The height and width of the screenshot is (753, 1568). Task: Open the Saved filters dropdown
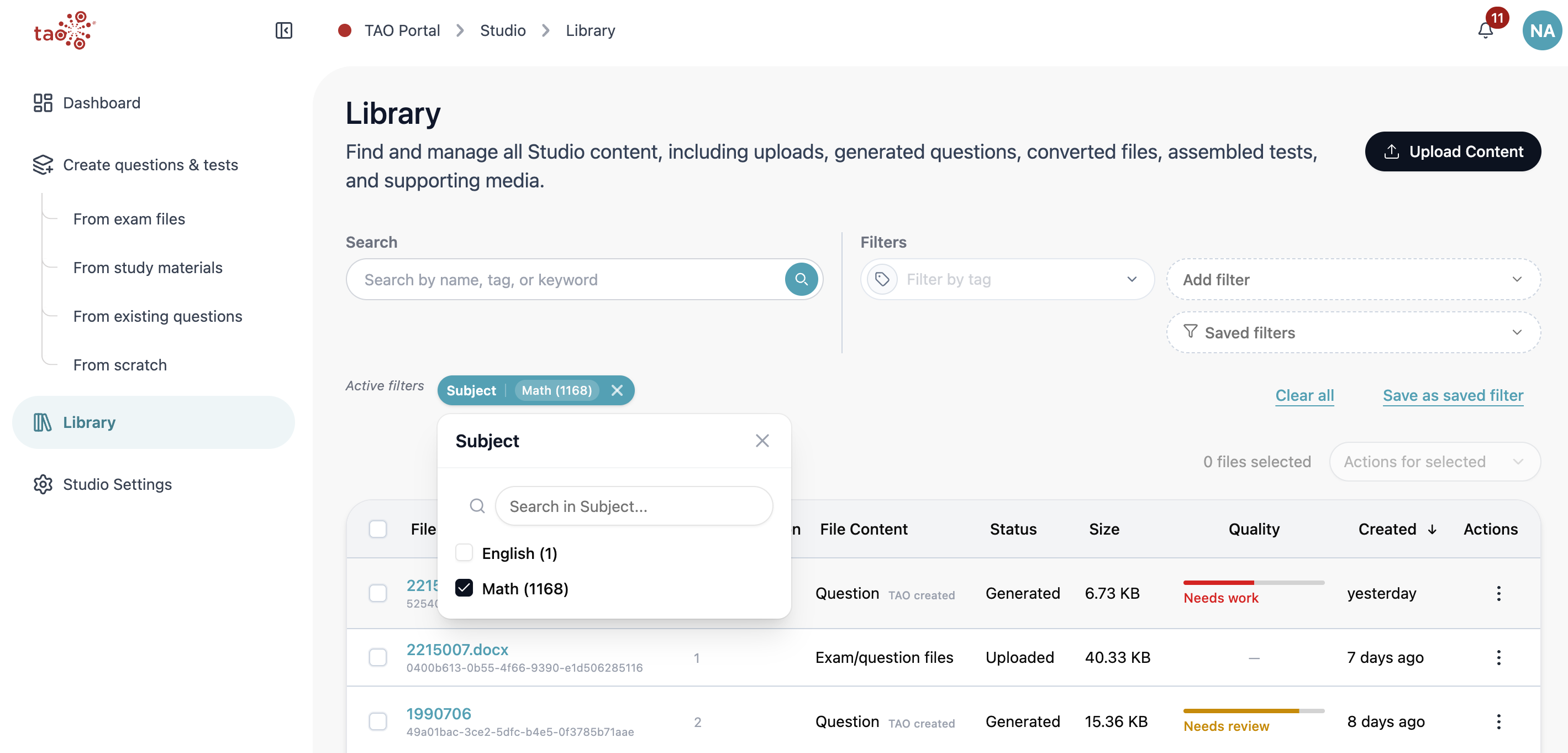coord(1353,333)
